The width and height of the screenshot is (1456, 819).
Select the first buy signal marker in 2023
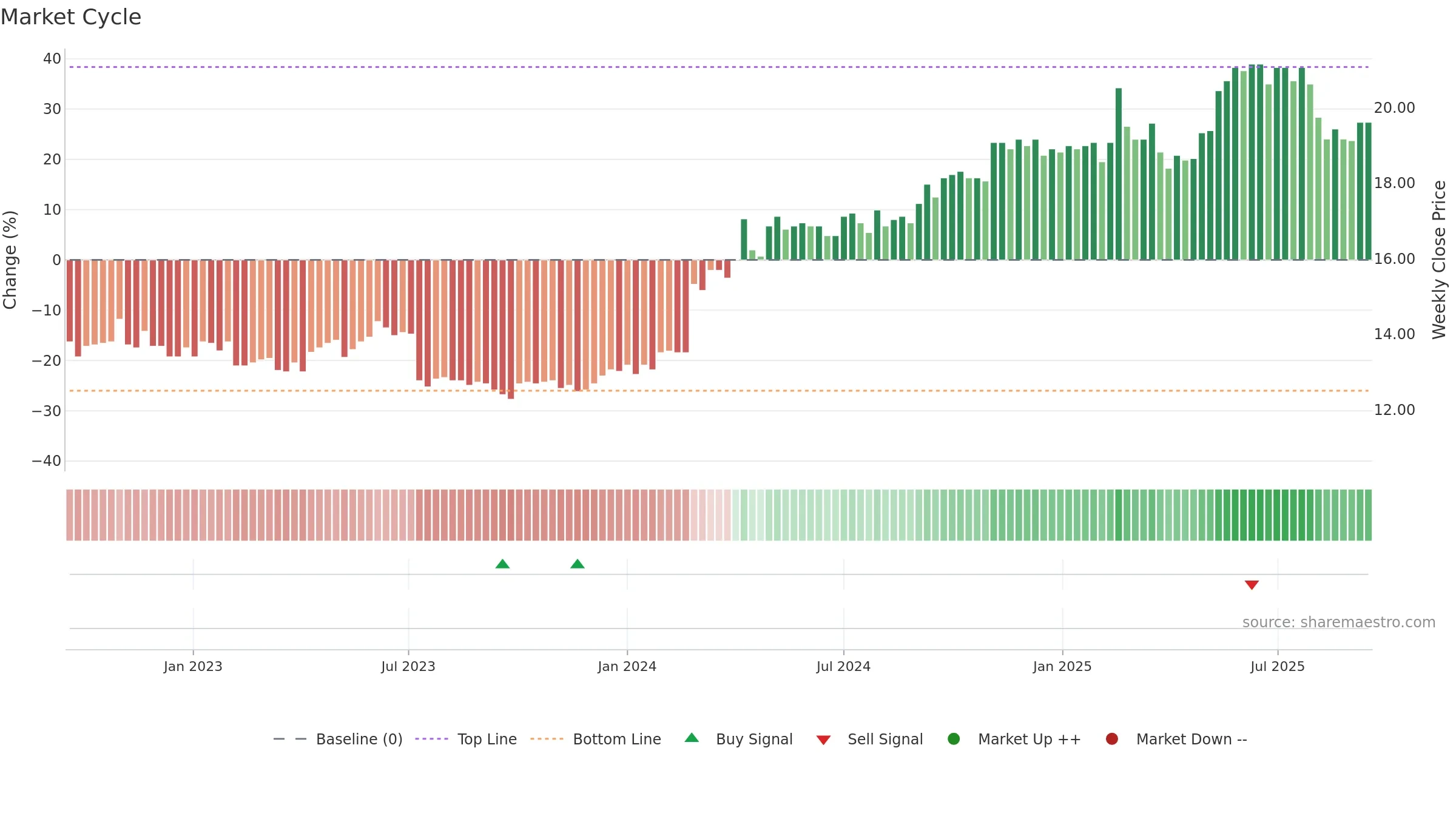tap(502, 564)
